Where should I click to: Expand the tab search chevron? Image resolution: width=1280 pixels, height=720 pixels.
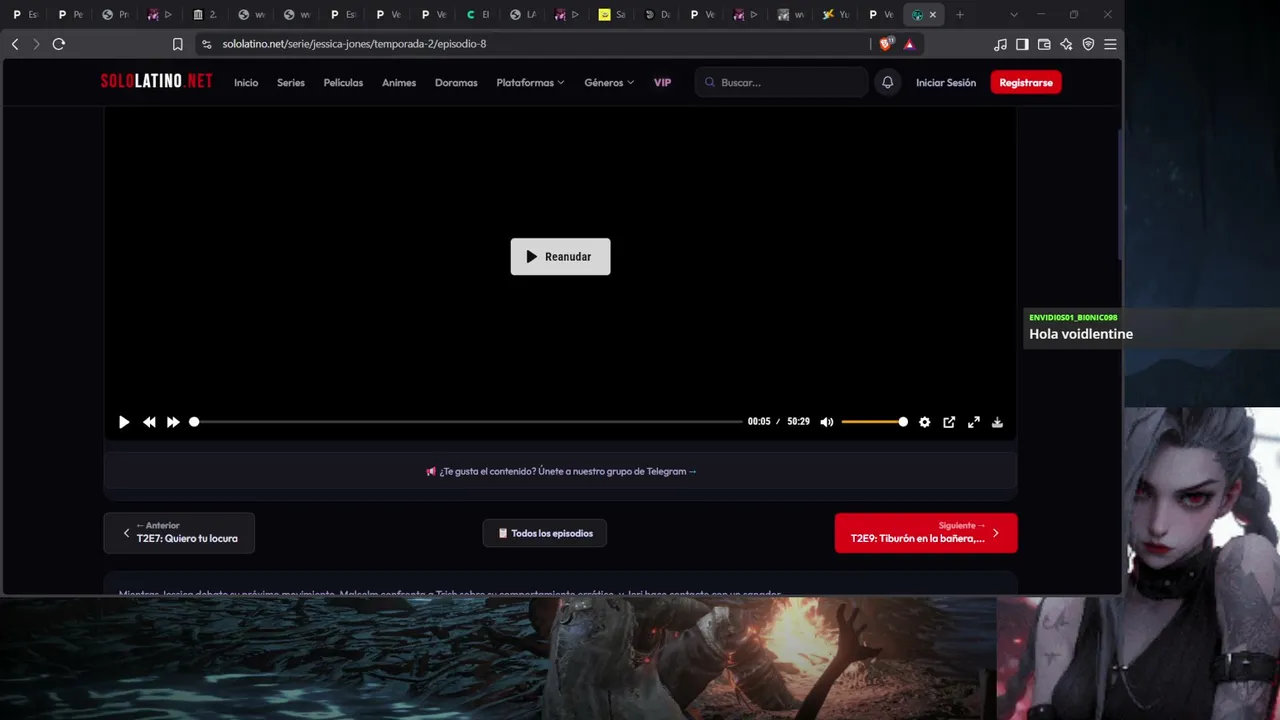click(x=1014, y=15)
